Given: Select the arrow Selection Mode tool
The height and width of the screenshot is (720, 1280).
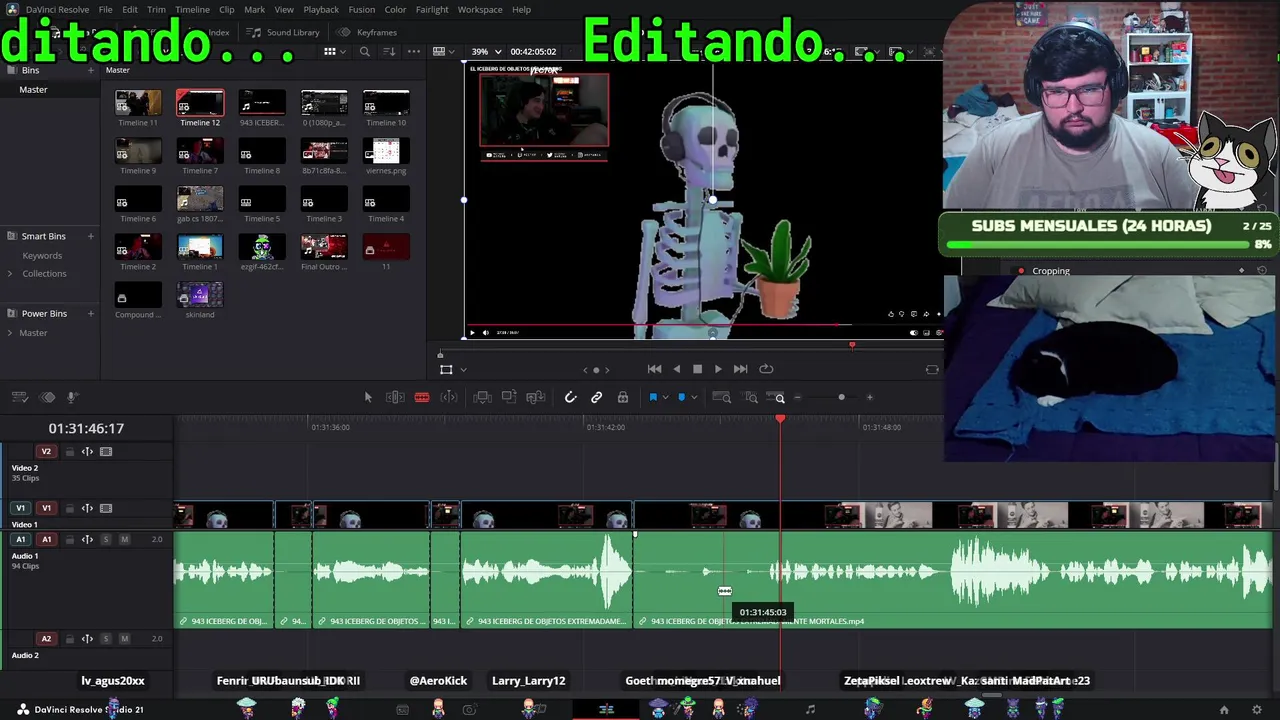Looking at the screenshot, I should (368, 398).
